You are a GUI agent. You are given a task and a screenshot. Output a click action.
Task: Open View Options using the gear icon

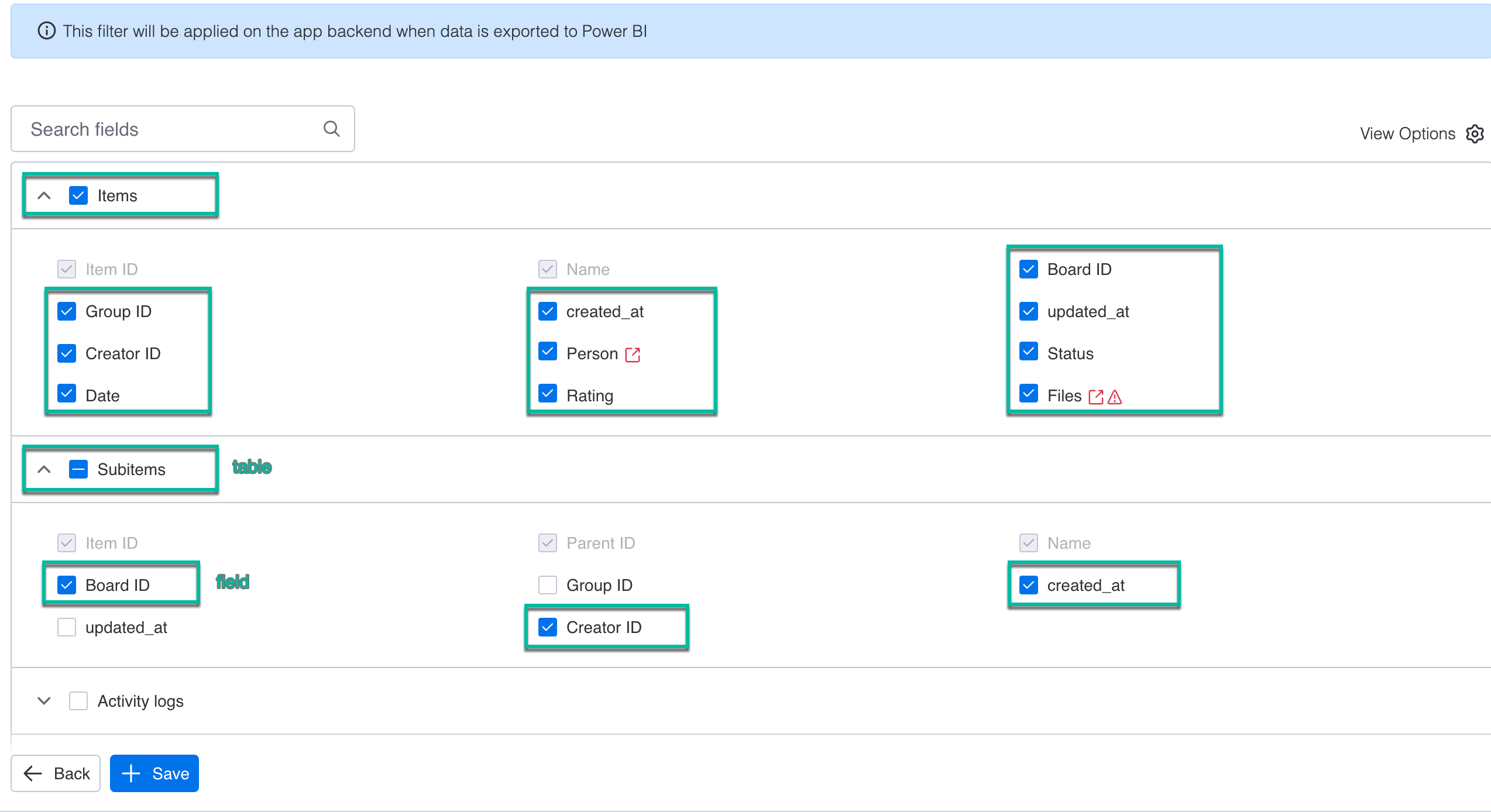coord(1476,133)
